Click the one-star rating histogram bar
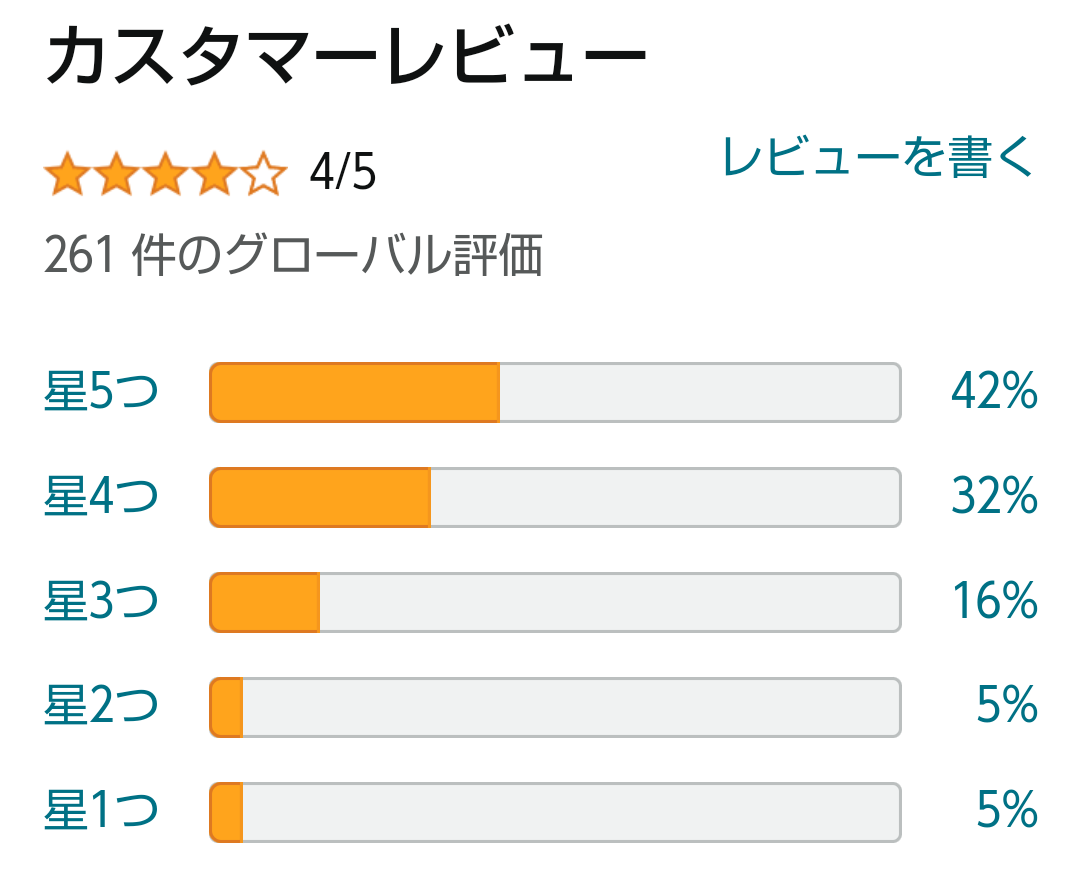 coord(555,811)
